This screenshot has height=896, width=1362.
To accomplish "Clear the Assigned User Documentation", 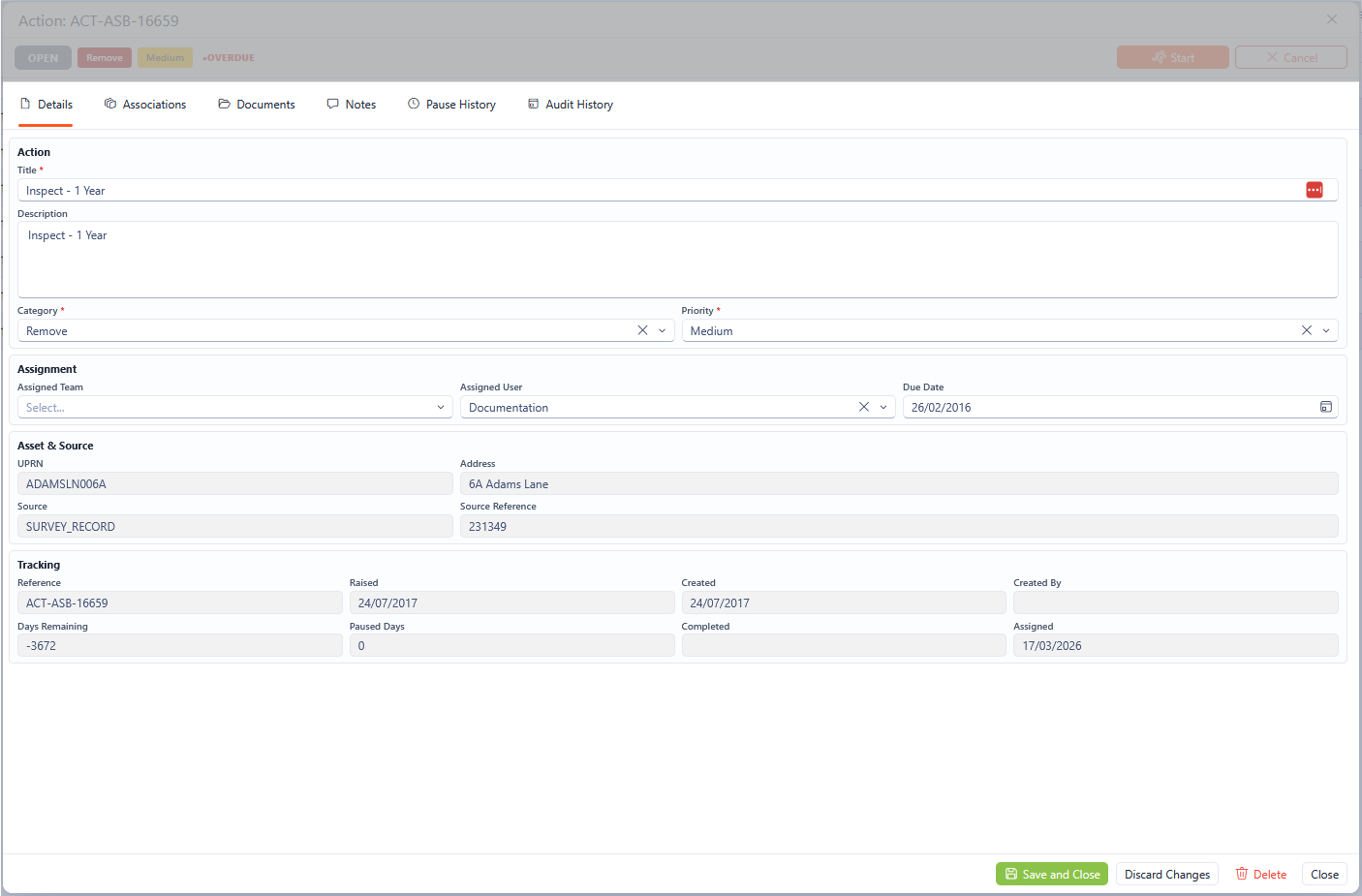I will [863, 407].
